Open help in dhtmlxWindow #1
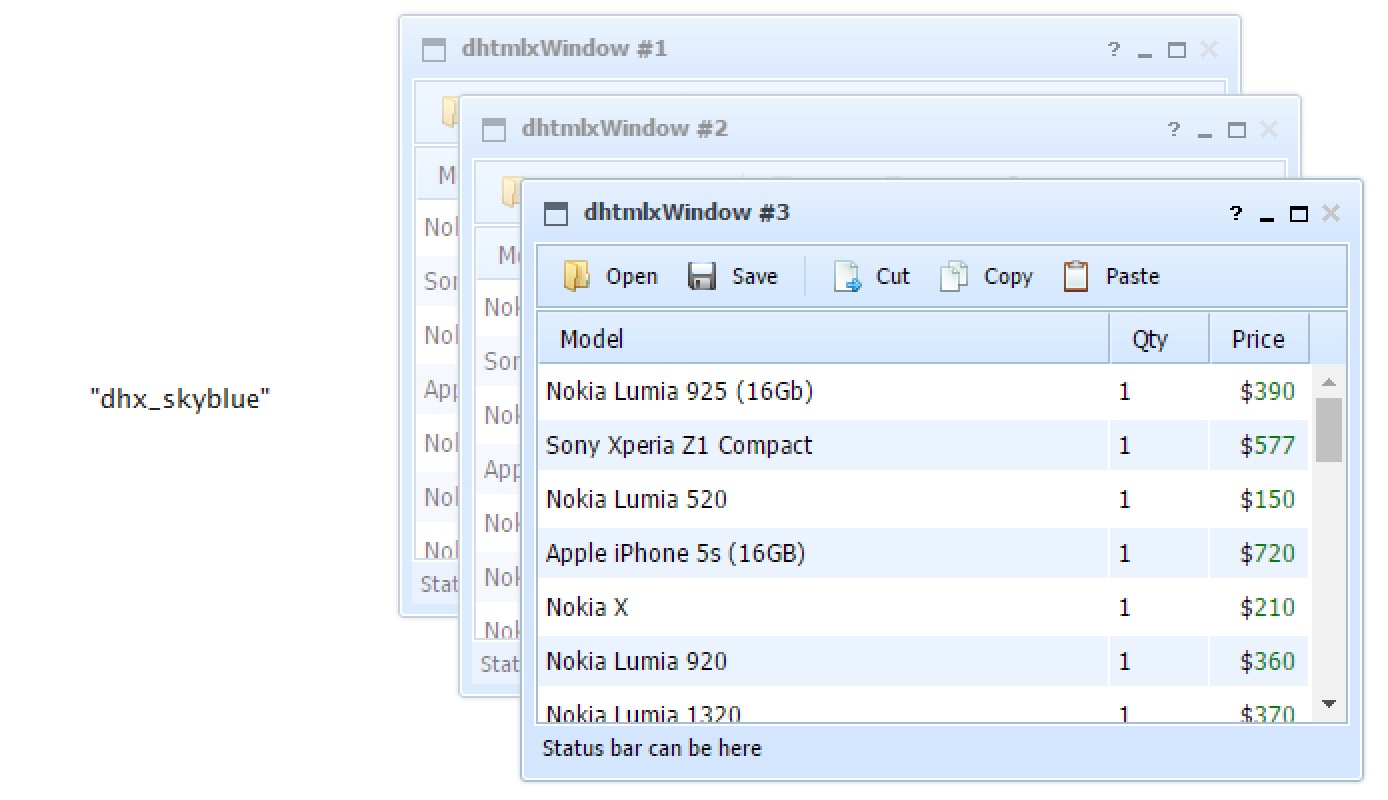 point(1114,49)
